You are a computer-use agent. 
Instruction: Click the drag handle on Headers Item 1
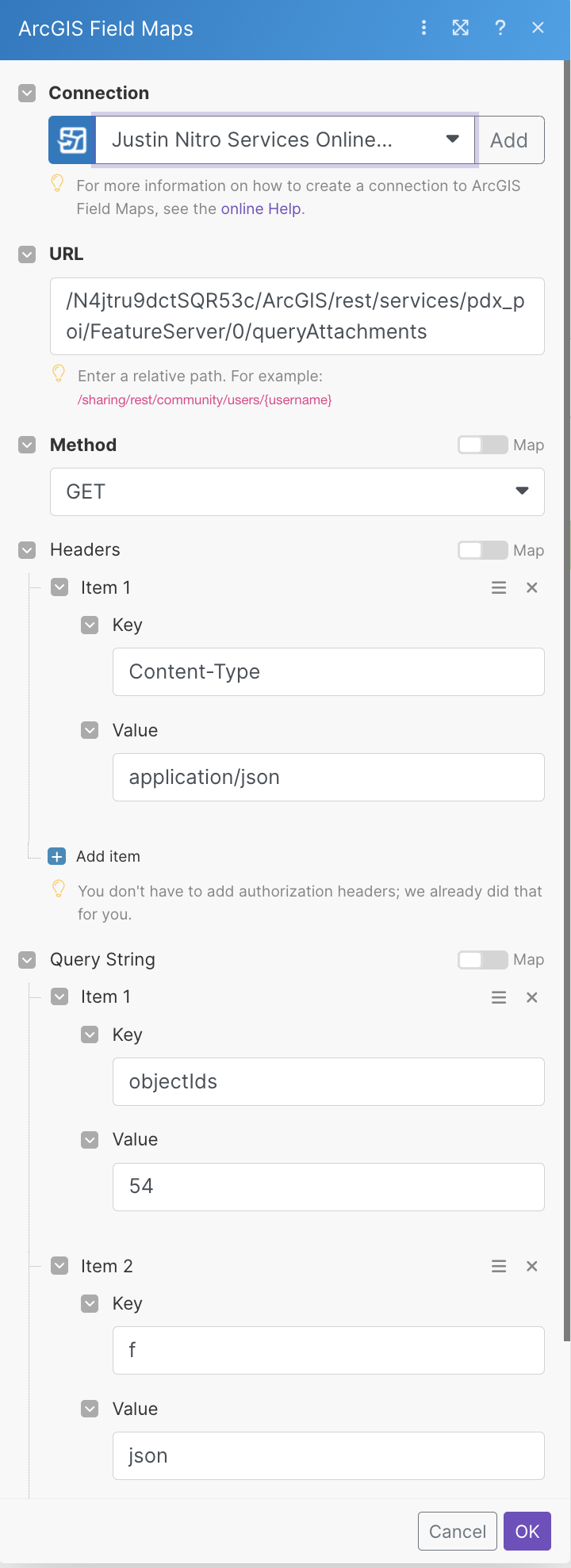pyautogui.click(x=498, y=587)
